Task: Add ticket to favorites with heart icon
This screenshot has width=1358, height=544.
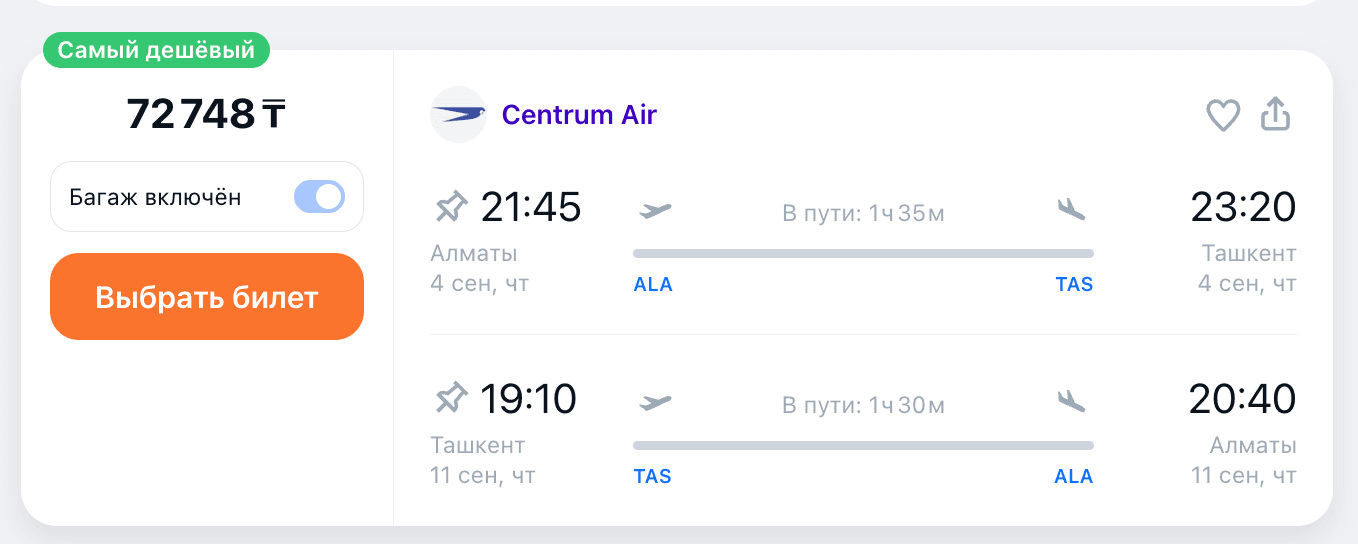Action: click(1222, 115)
